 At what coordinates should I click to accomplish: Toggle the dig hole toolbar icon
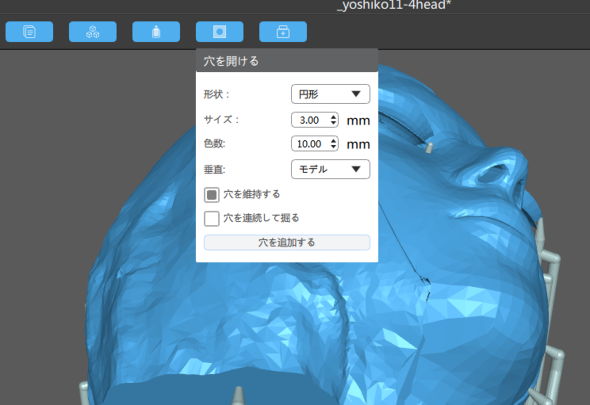tap(219, 32)
